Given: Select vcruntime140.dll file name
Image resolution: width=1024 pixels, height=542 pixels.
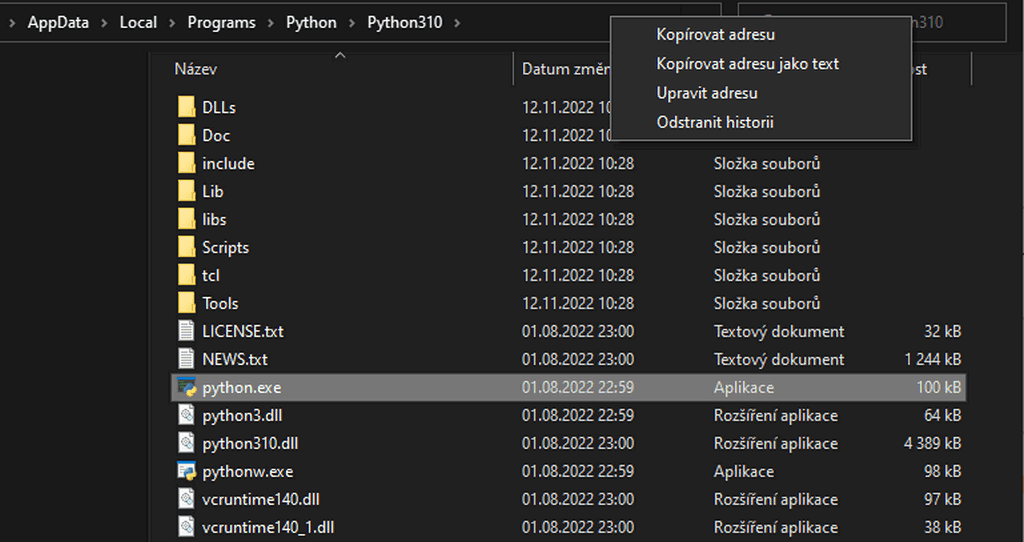Looking at the screenshot, I should (261, 500).
